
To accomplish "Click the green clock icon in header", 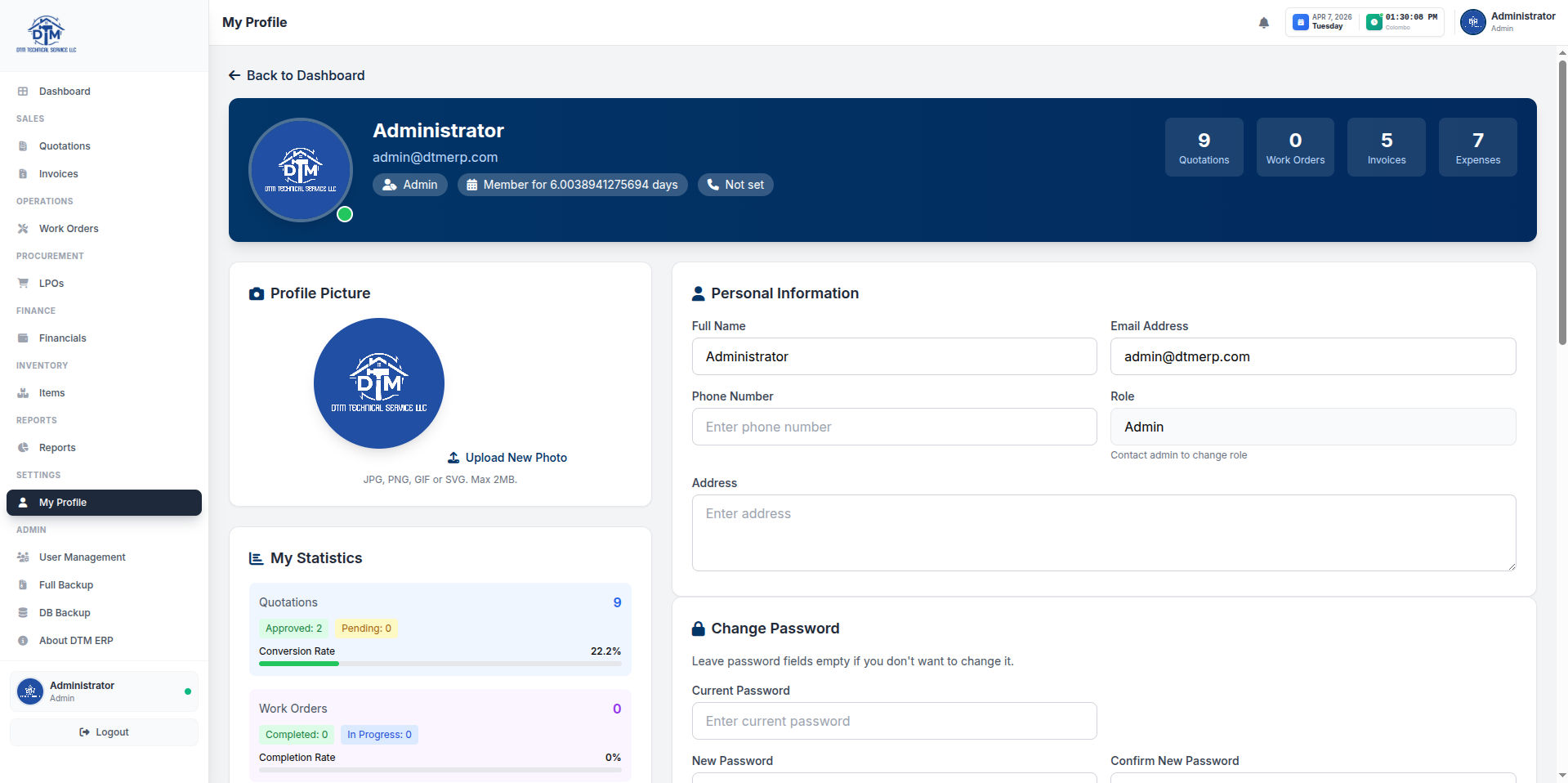I will coord(1374,22).
